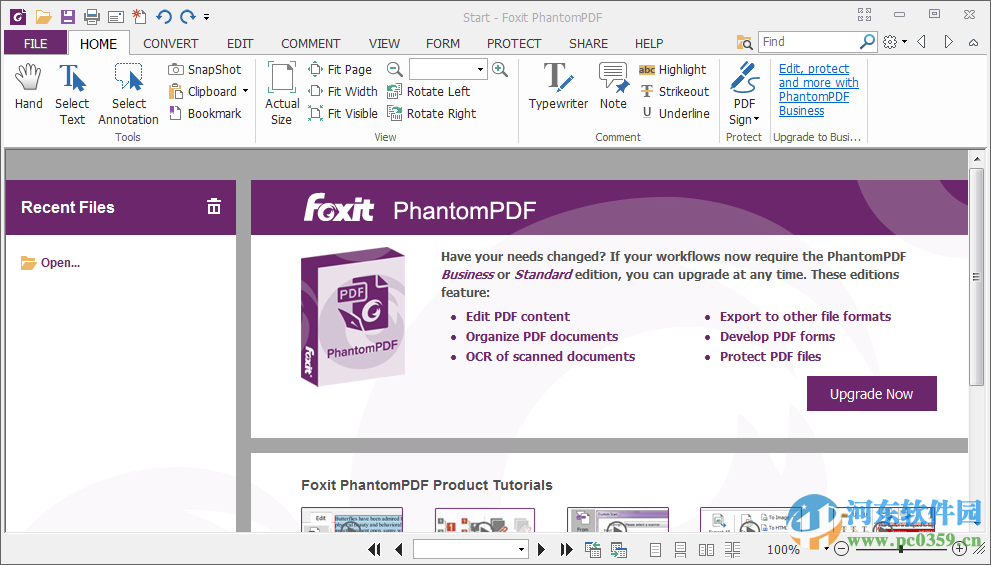Click the zoom slider handle in status bar
The image size is (991, 565).
coord(901,549)
